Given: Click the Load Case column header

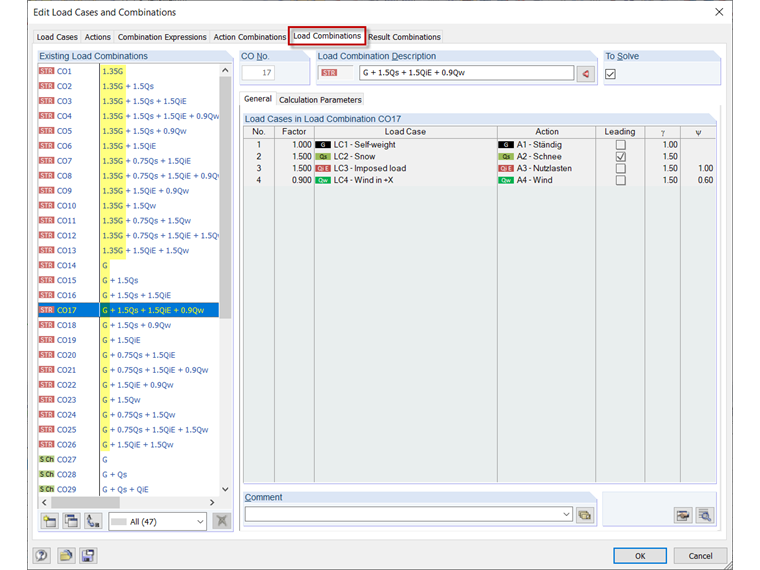Looking at the screenshot, I should [x=406, y=132].
